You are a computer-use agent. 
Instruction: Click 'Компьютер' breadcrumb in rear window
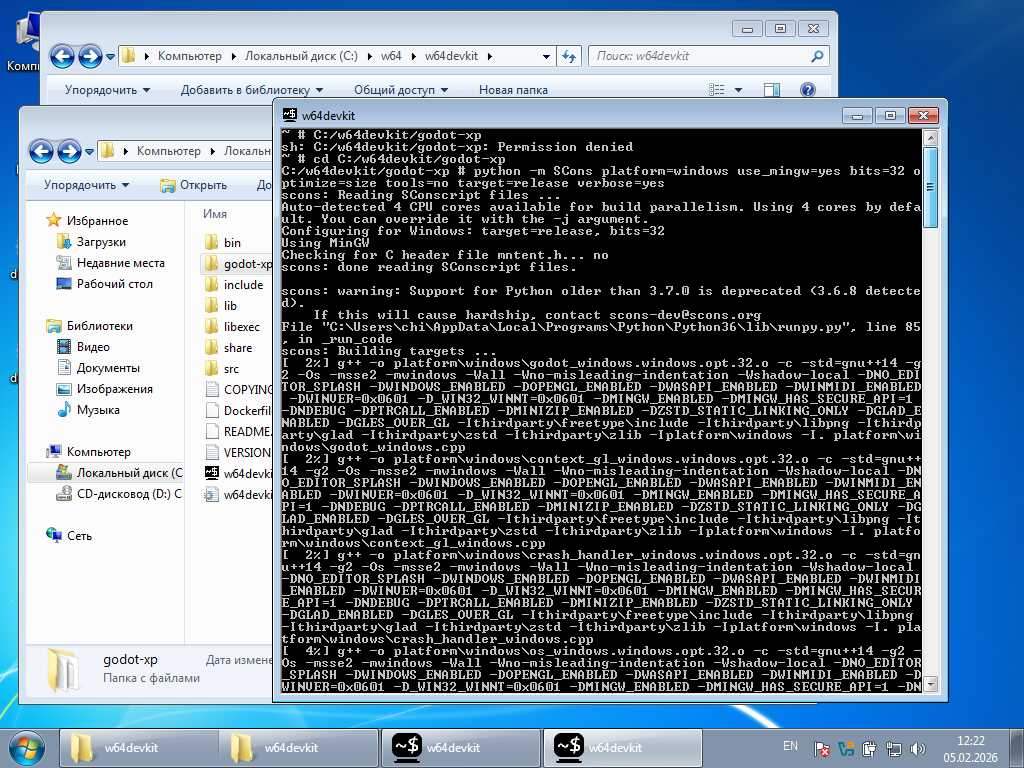coord(189,56)
